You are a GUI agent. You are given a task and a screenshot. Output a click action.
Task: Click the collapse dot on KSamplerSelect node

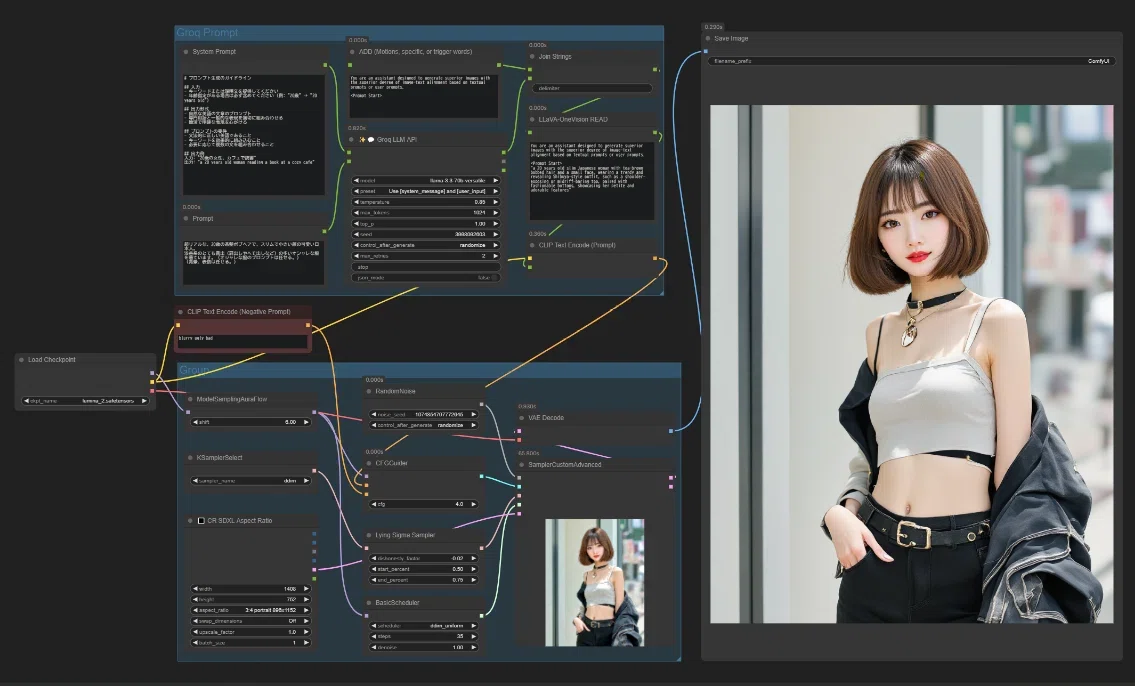click(190, 458)
